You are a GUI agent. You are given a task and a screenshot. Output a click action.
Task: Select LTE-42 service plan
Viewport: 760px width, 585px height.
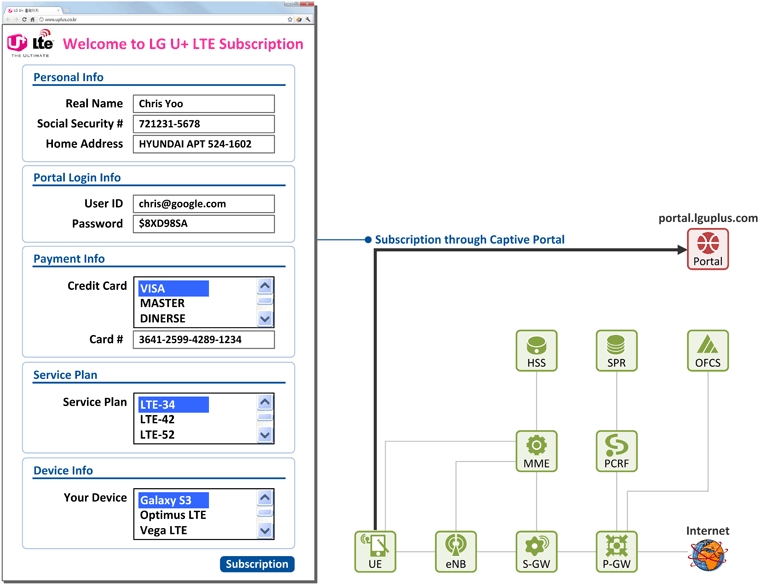[x=157, y=420]
